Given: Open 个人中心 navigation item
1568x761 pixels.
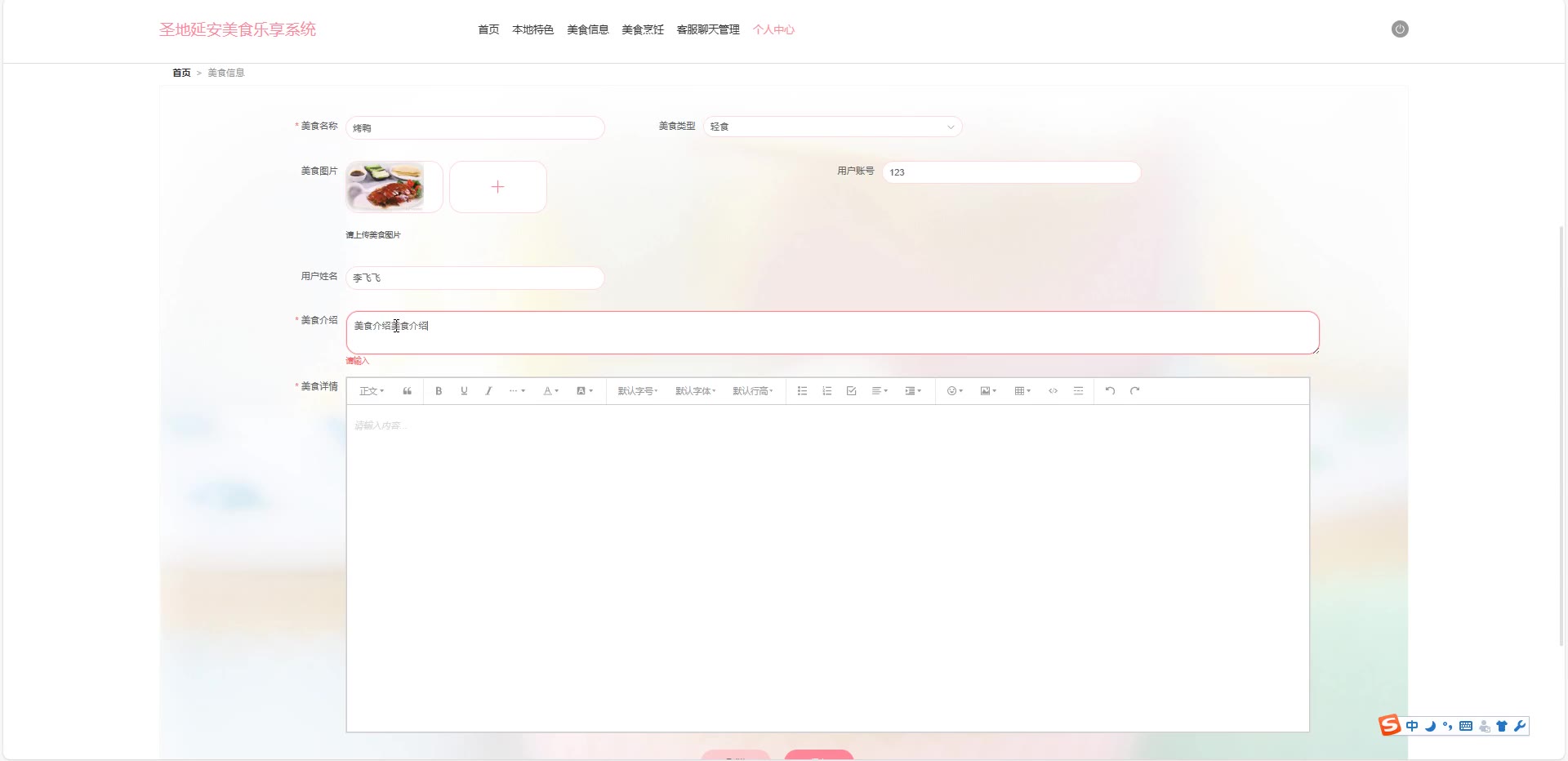Looking at the screenshot, I should [x=773, y=29].
